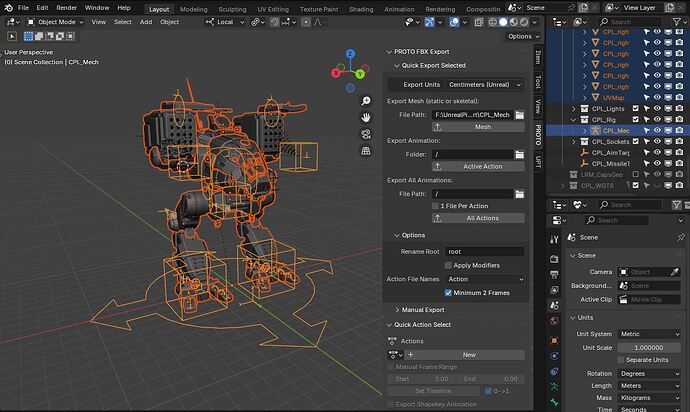
Task: Open the Tool properties tab icon
Action: 554,239
